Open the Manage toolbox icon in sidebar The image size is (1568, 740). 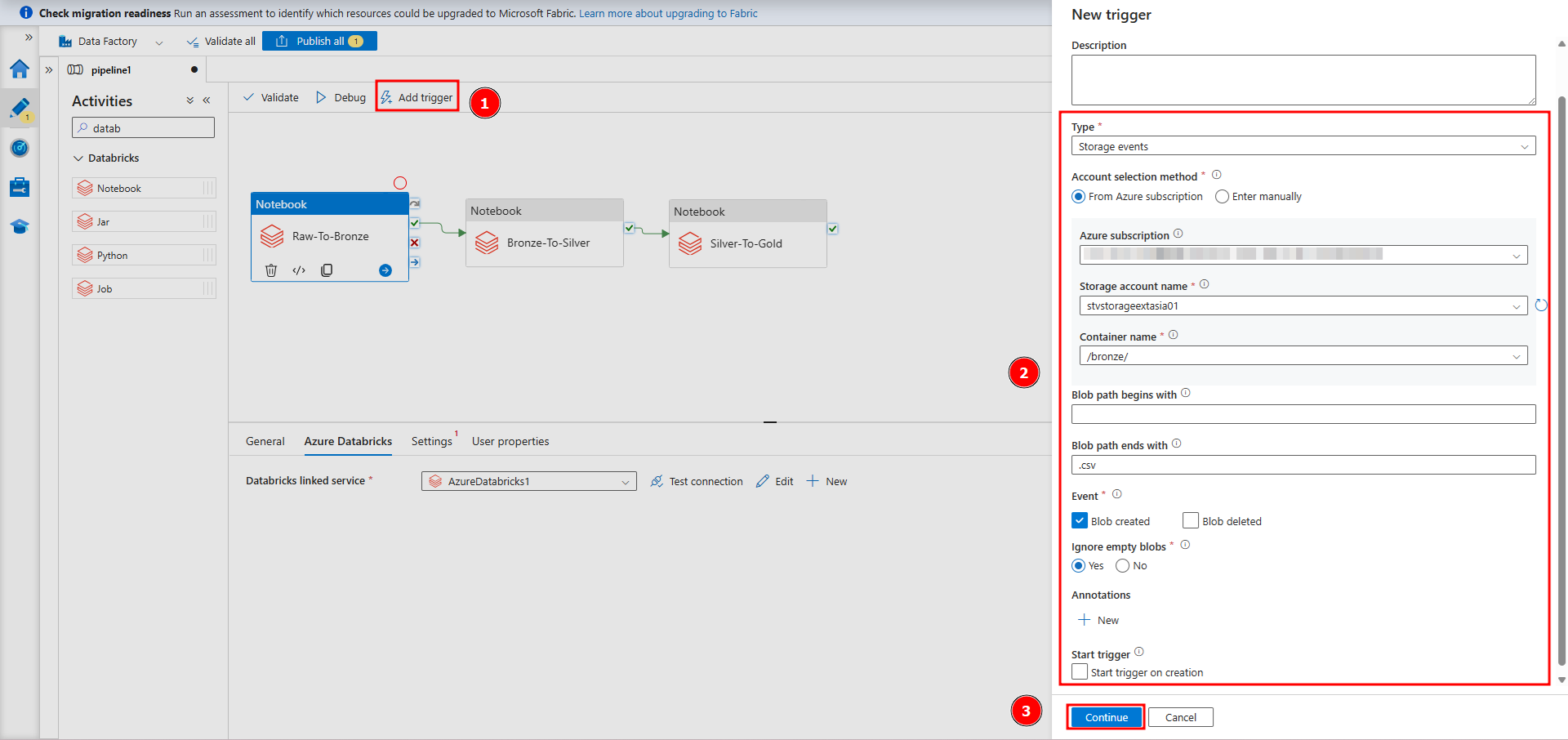pos(20,187)
